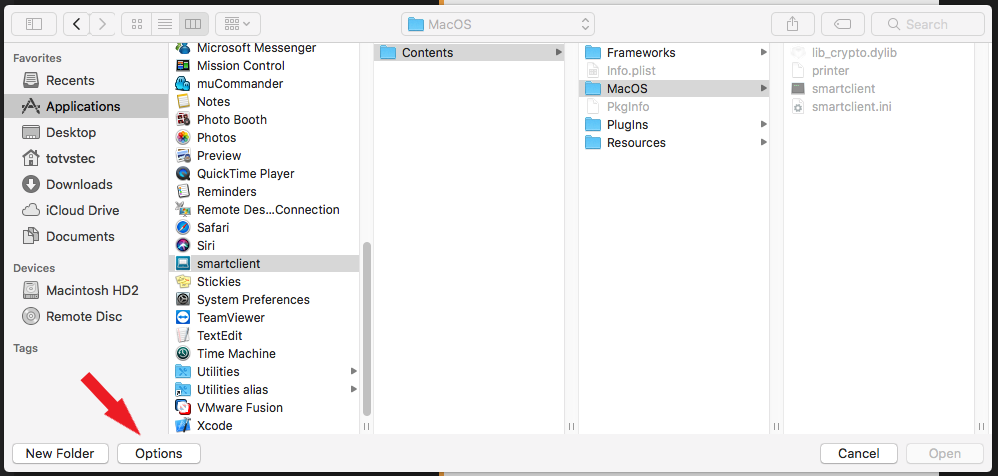The image size is (998, 476).
Task: Expand the Contents folder arrow
Action: pyautogui.click(x=558, y=52)
